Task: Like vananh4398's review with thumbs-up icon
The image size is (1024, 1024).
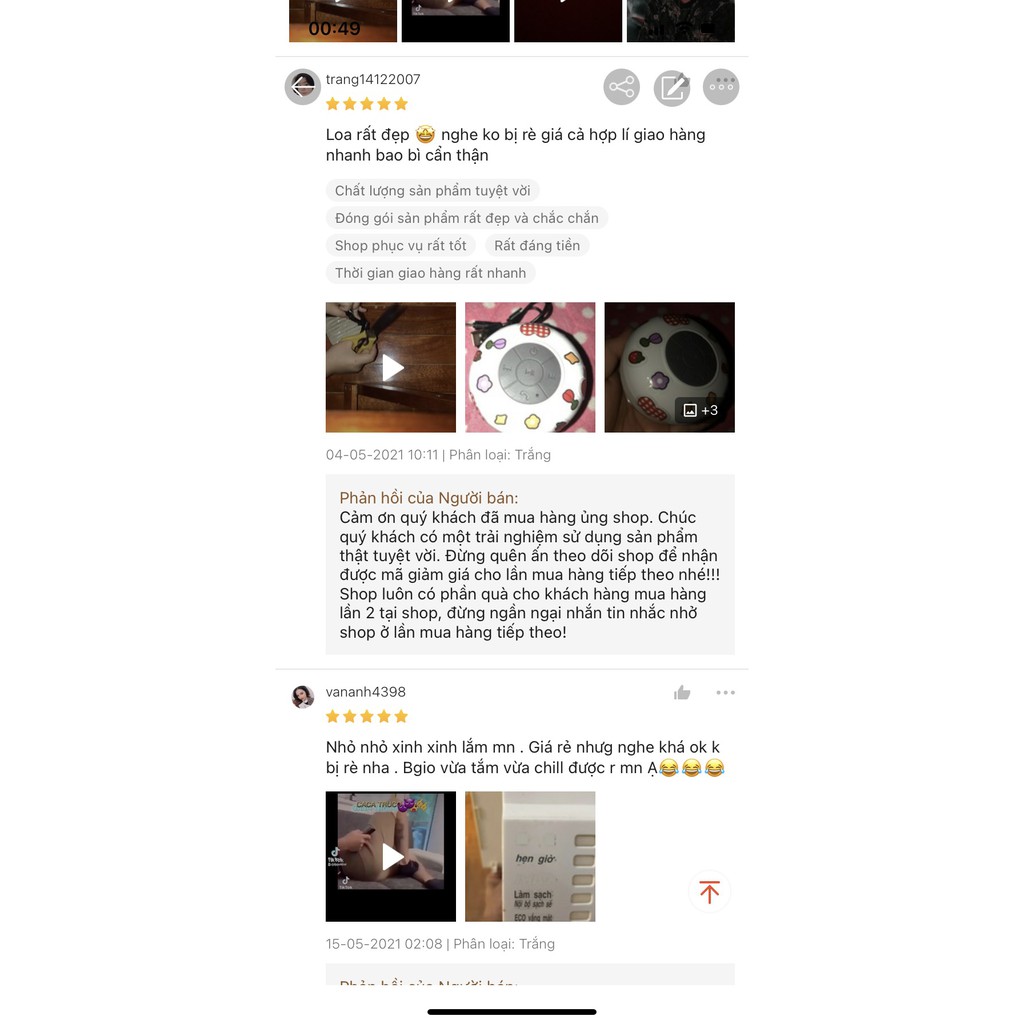Action: pyautogui.click(x=682, y=692)
